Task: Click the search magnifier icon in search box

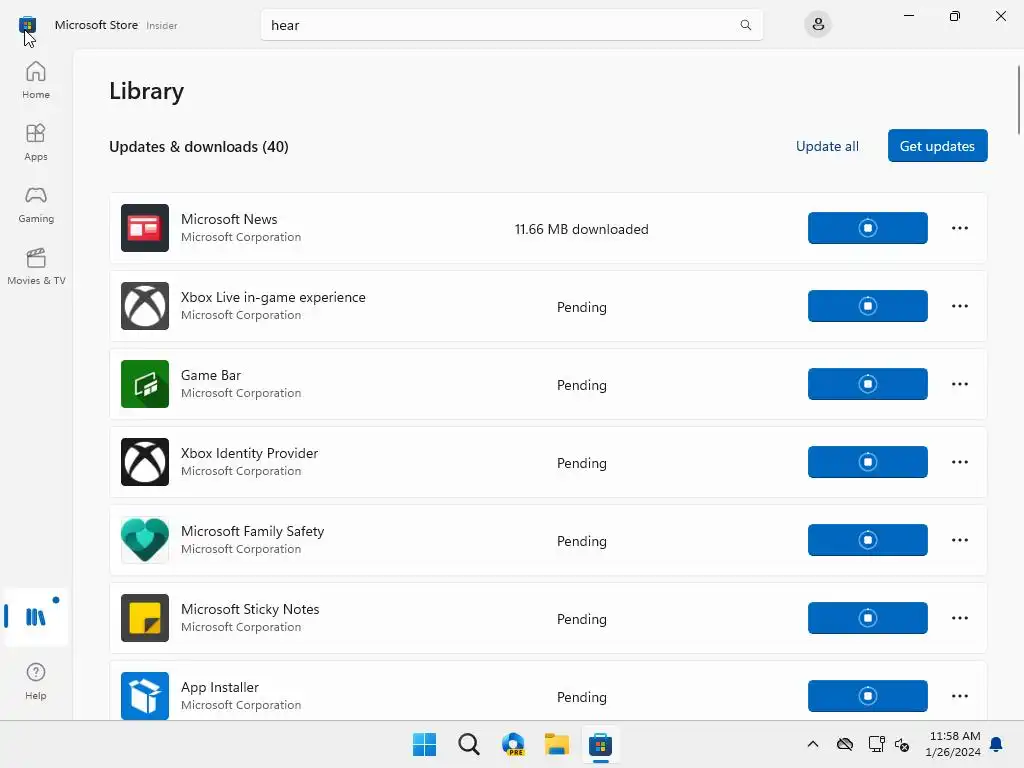Action: pos(745,25)
